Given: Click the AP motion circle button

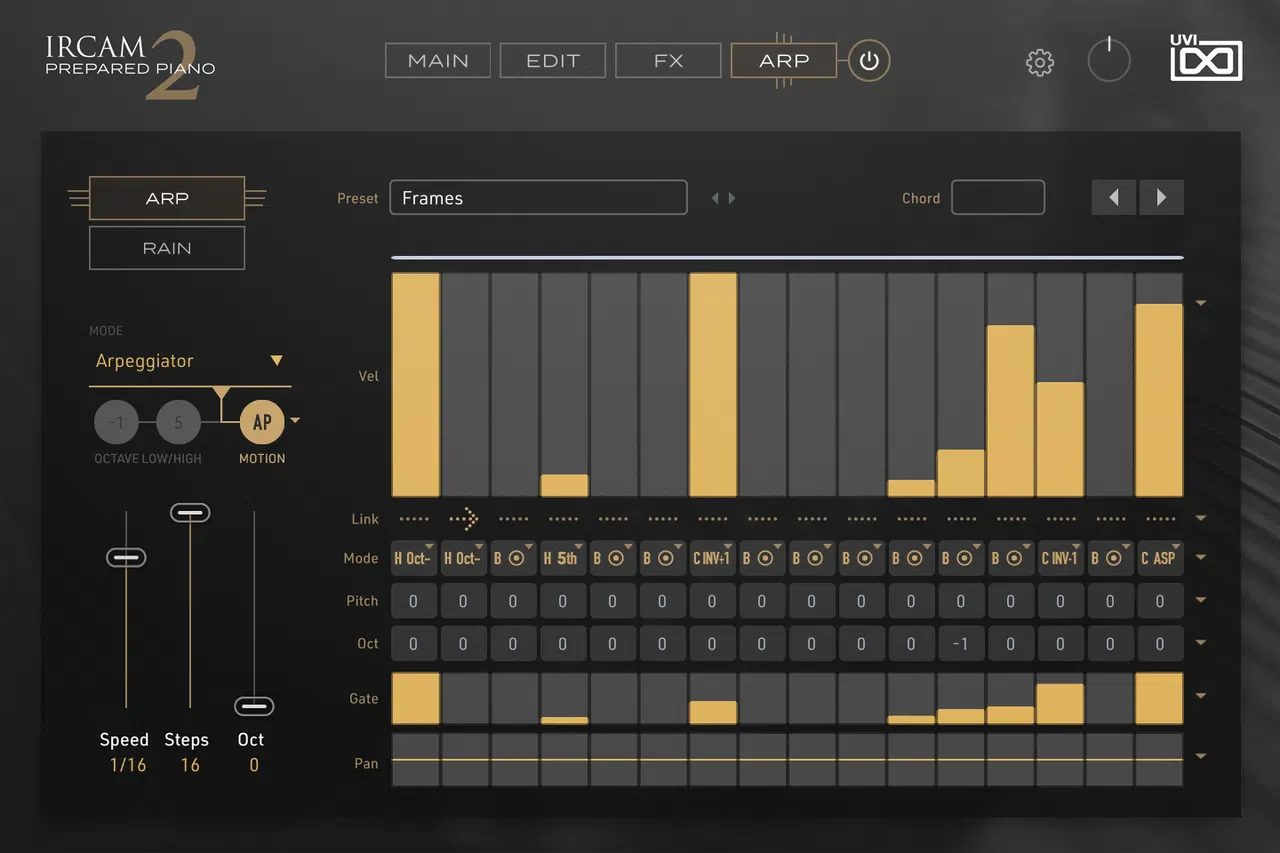Looking at the screenshot, I should point(262,422).
